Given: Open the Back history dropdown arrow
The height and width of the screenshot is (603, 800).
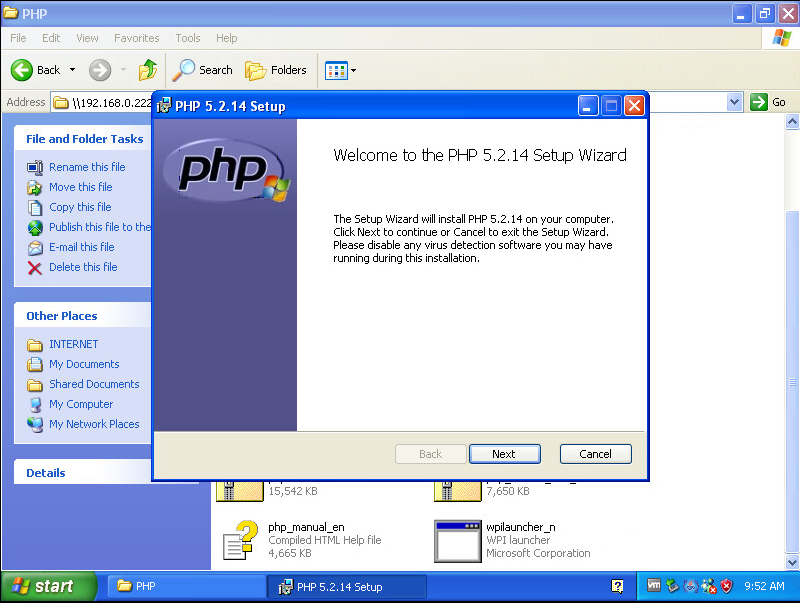Looking at the screenshot, I should (x=72, y=70).
